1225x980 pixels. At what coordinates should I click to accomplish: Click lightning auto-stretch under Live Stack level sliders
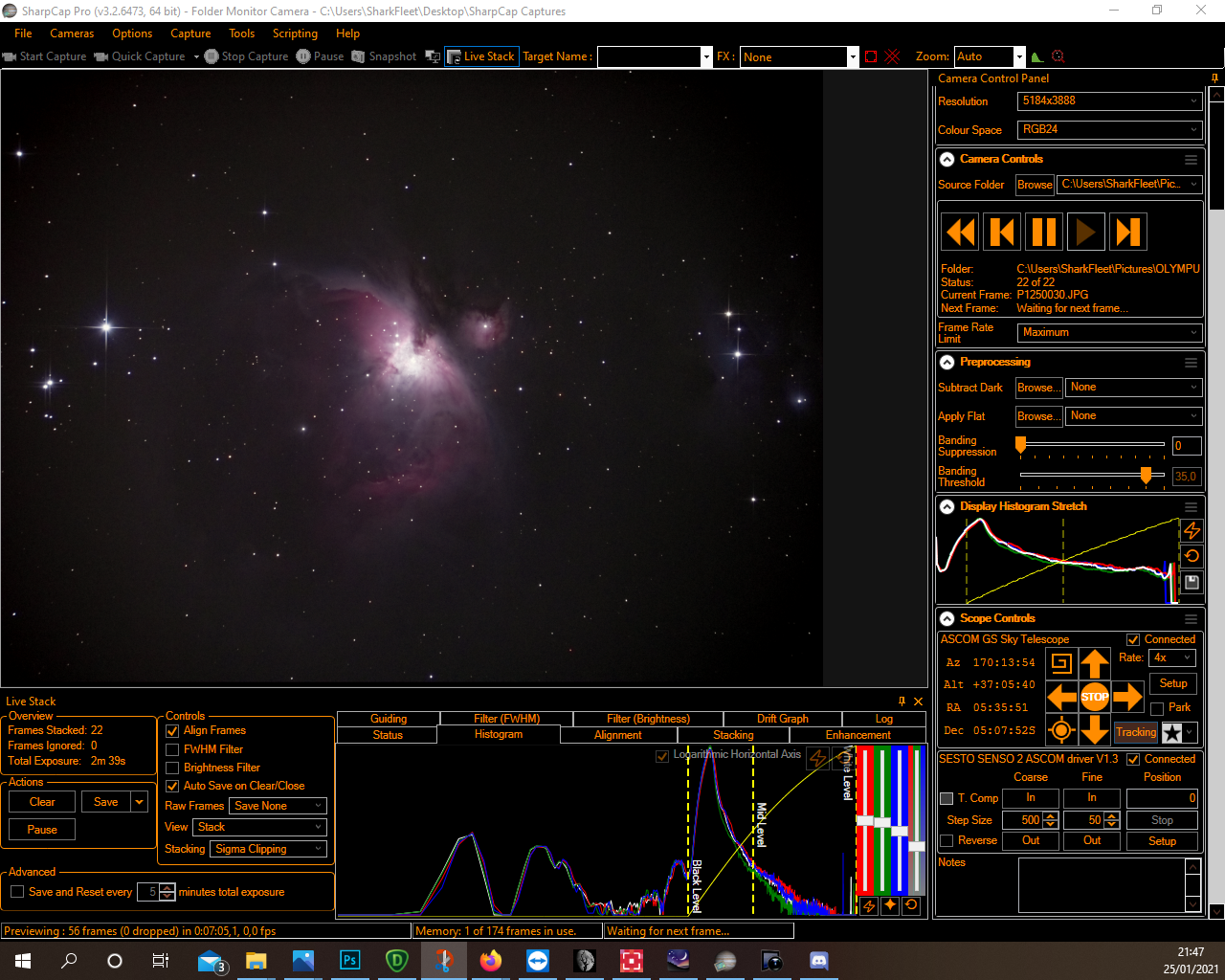pyautogui.click(x=869, y=905)
